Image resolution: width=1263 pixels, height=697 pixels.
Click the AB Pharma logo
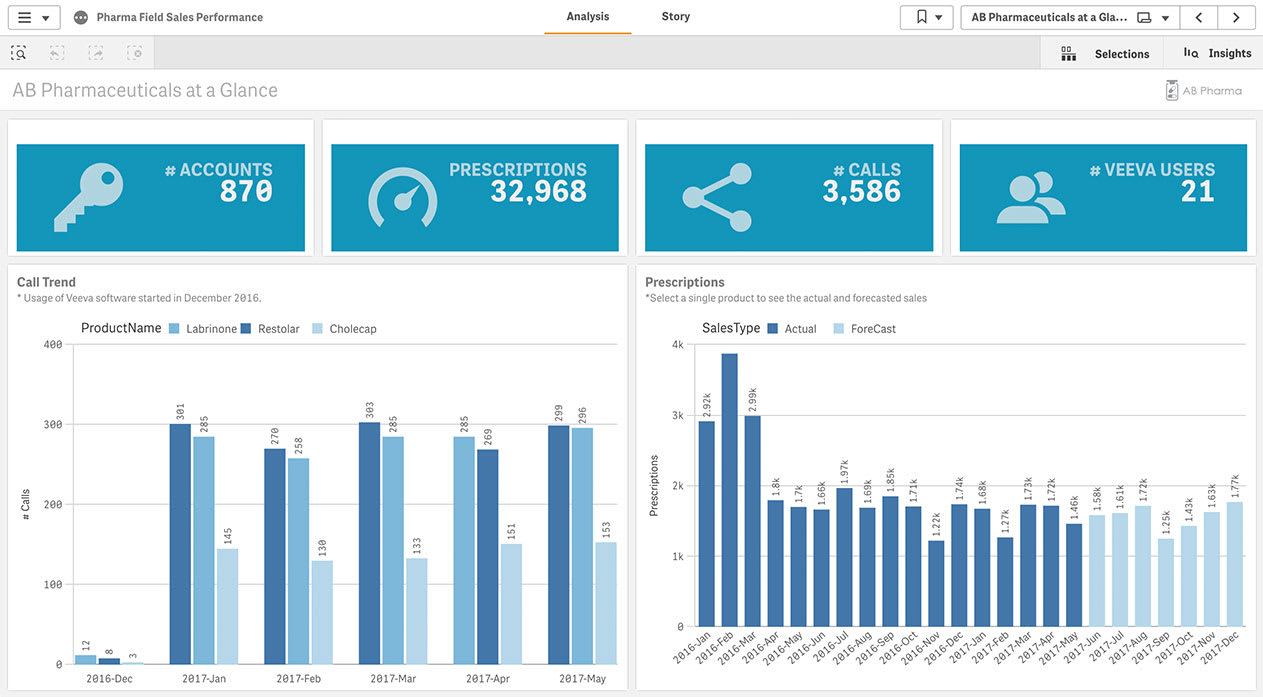pos(1203,90)
